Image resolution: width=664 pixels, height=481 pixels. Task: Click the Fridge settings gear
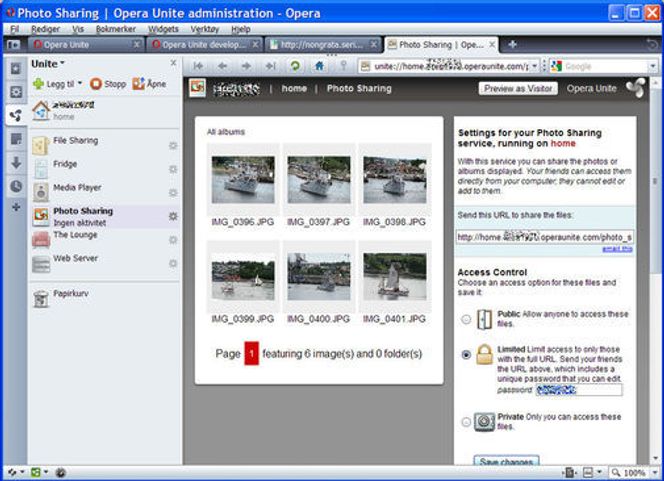[173, 169]
